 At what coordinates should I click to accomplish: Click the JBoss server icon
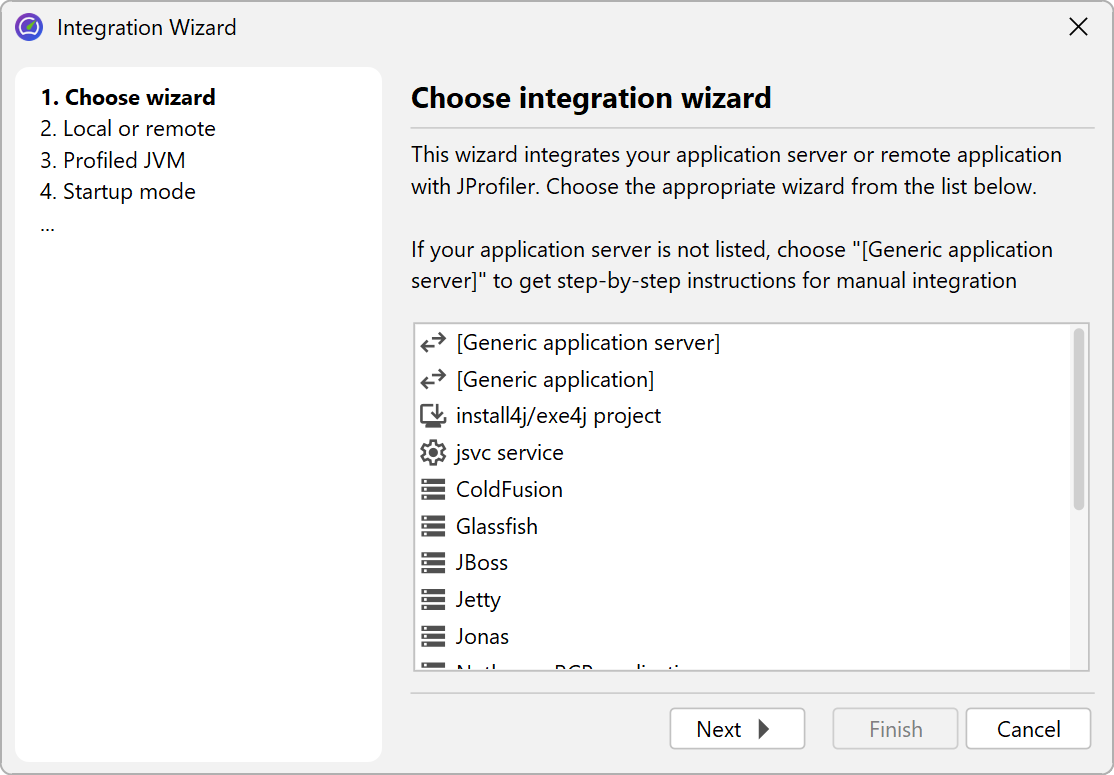tap(433, 563)
